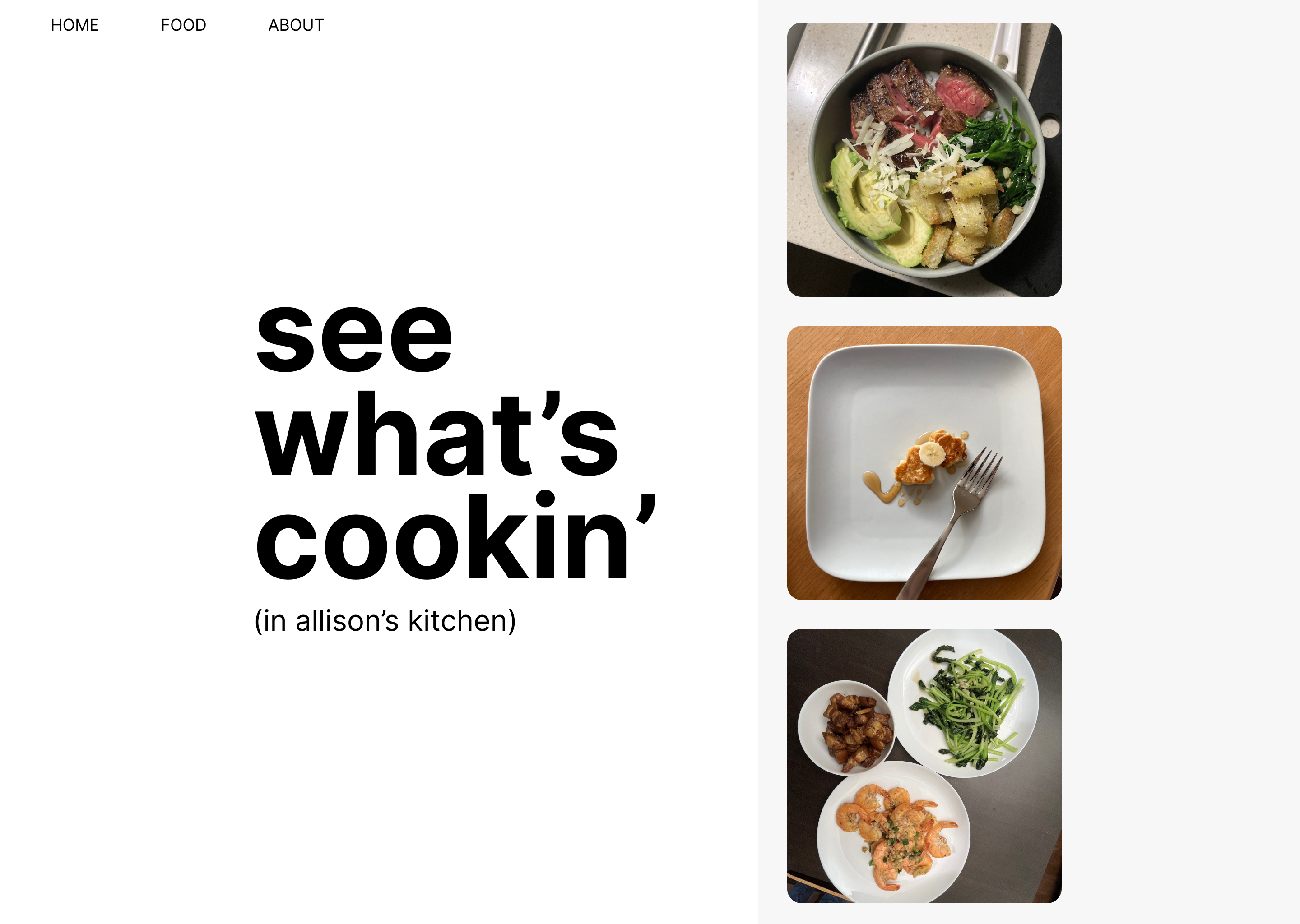Open the ABOUT page link
The width and height of the screenshot is (1300, 924).
pos(296,25)
